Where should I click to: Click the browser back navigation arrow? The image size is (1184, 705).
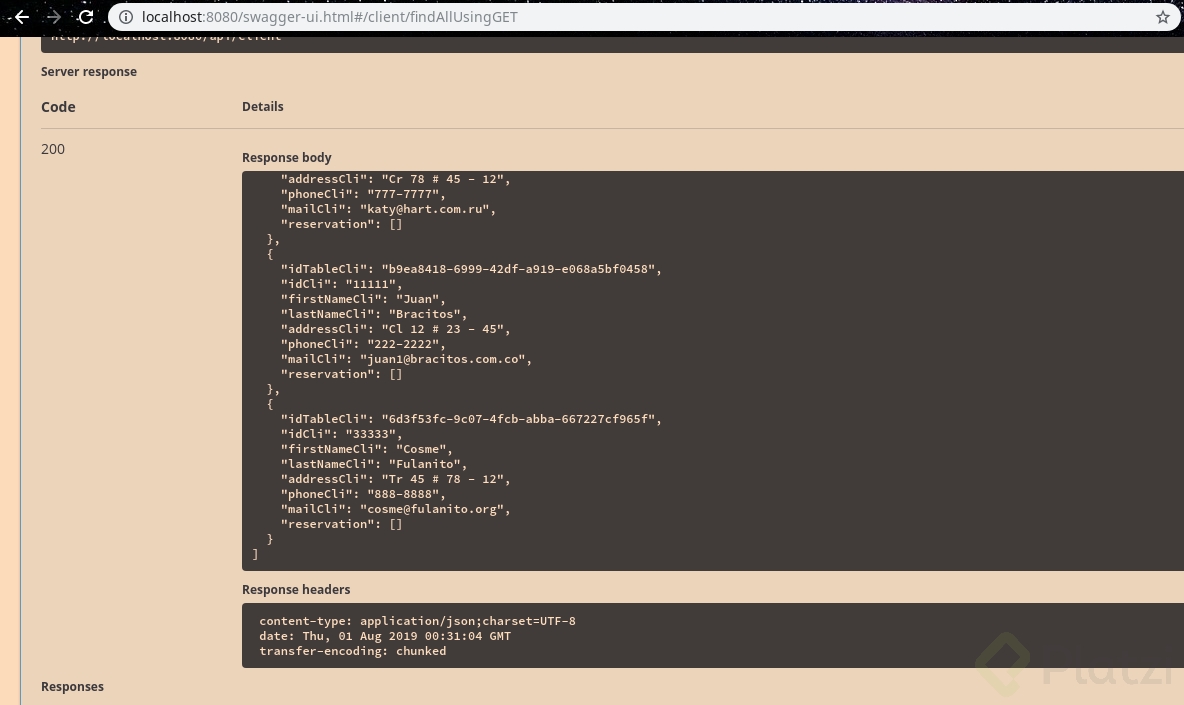22,17
